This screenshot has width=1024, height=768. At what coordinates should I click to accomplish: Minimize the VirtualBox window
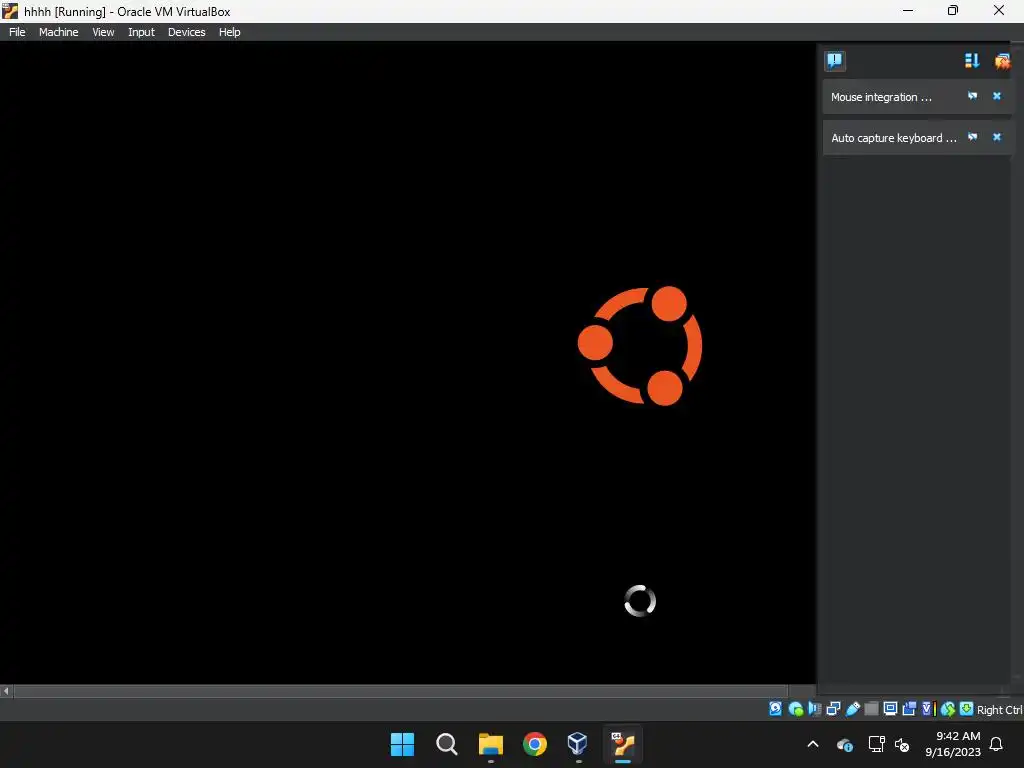(x=908, y=10)
